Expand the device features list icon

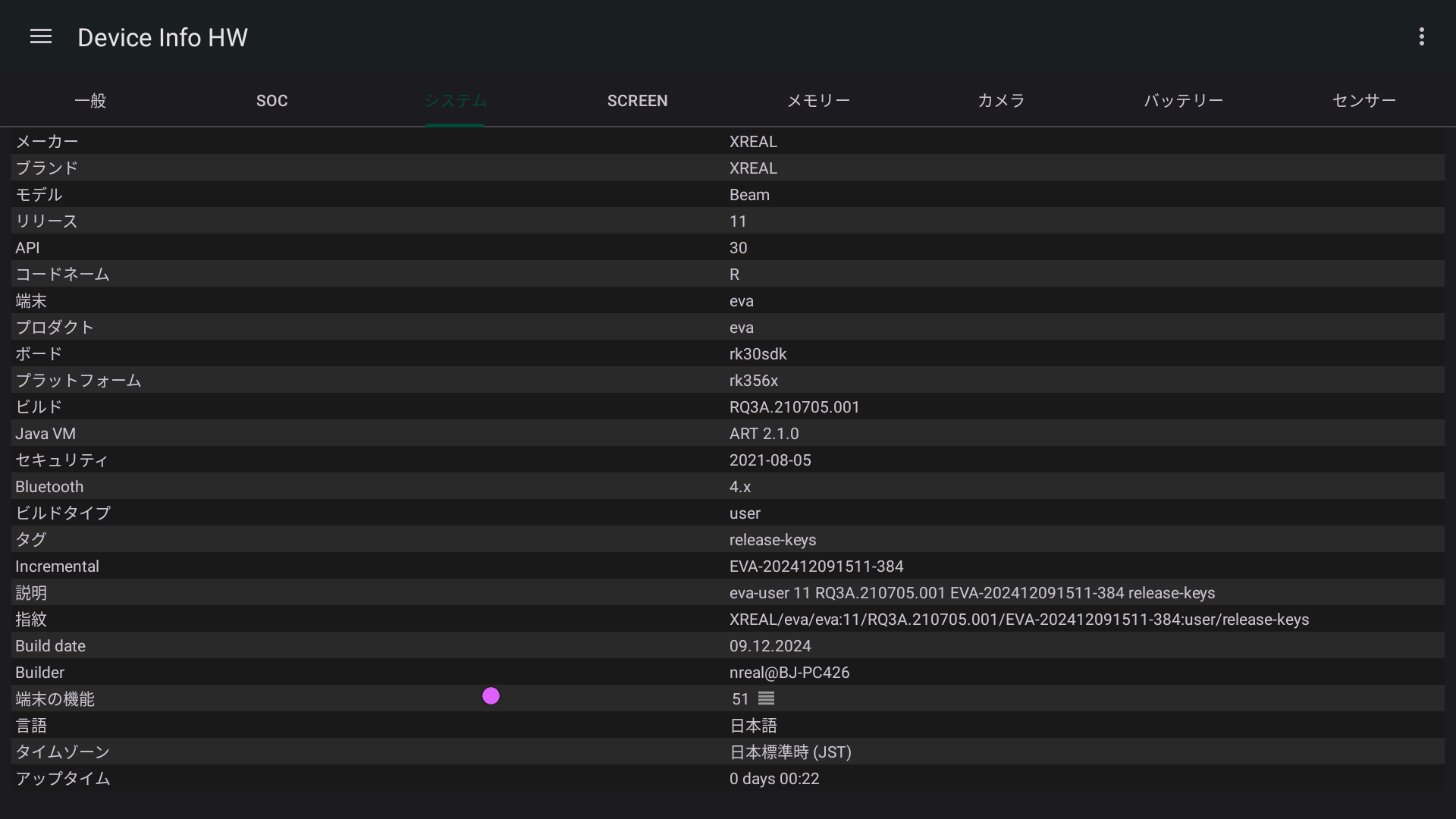[x=766, y=698]
